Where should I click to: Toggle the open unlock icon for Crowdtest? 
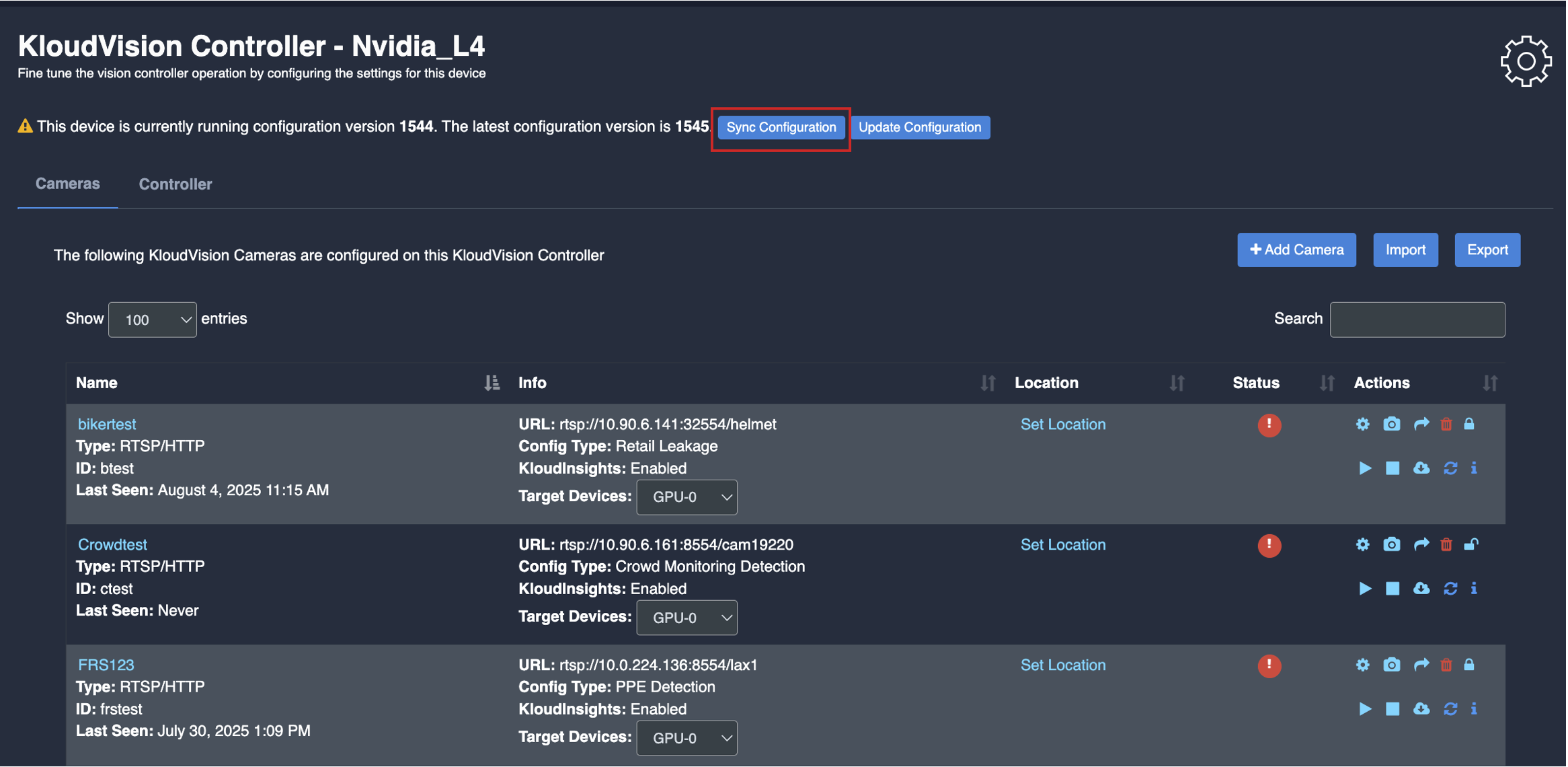tap(1471, 544)
